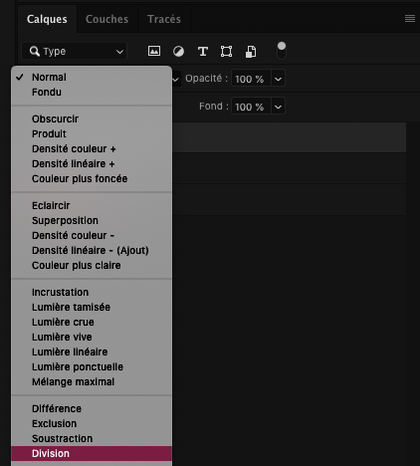This screenshot has height=466, width=420.
Task: Filter for smart objects icon
Action: click(x=251, y=52)
